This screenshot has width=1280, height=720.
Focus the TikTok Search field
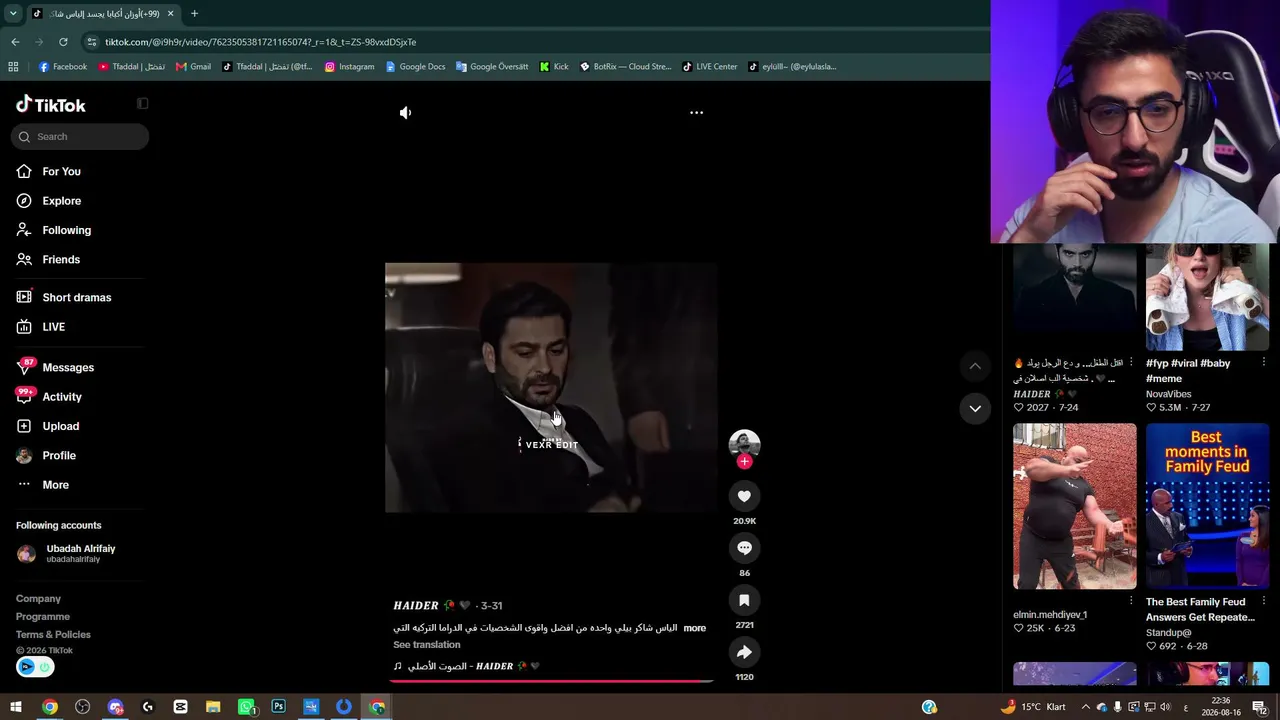pos(80,137)
